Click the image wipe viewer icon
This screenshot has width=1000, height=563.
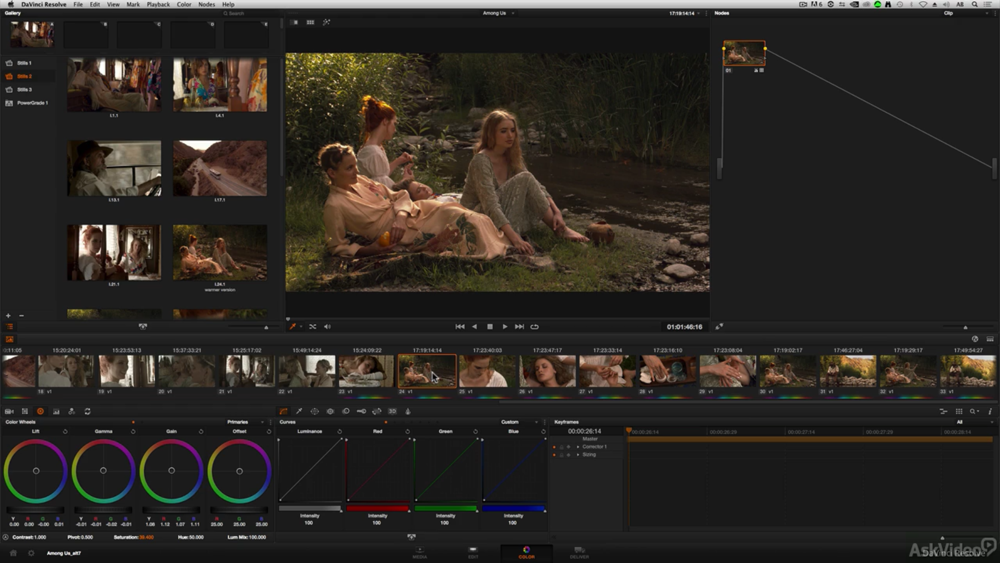[295, 22]
